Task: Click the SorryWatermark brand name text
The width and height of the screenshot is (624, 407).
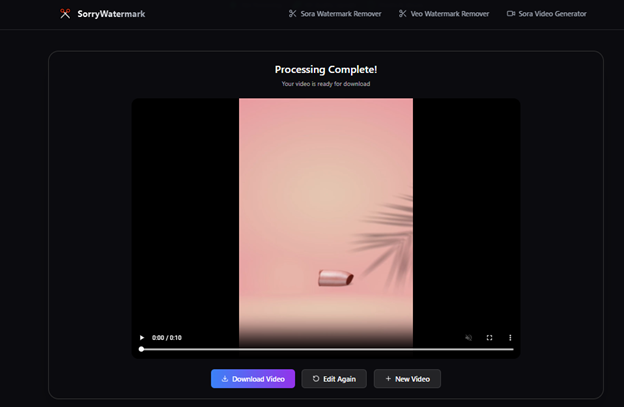Action: (111, 14)
